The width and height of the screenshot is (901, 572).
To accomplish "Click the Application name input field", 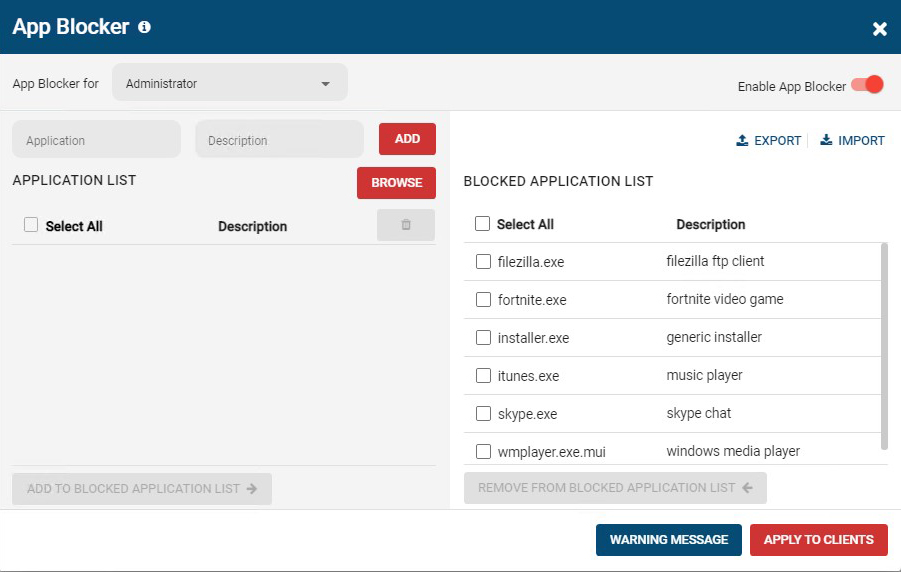I will tap(96, 141).
